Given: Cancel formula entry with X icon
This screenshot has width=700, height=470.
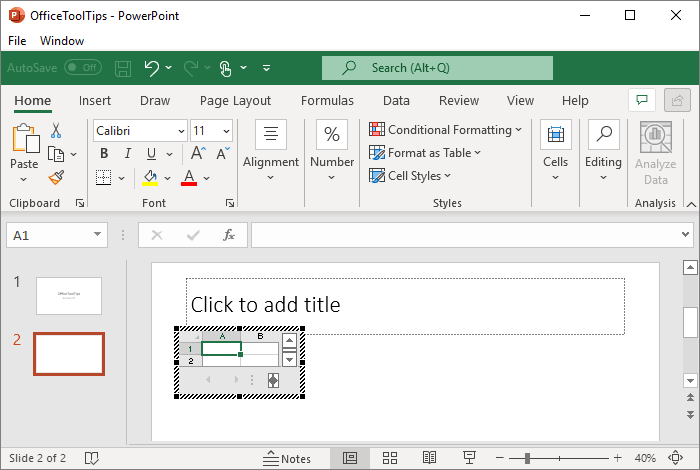Looking at the screenshot, I should point(157,235).
